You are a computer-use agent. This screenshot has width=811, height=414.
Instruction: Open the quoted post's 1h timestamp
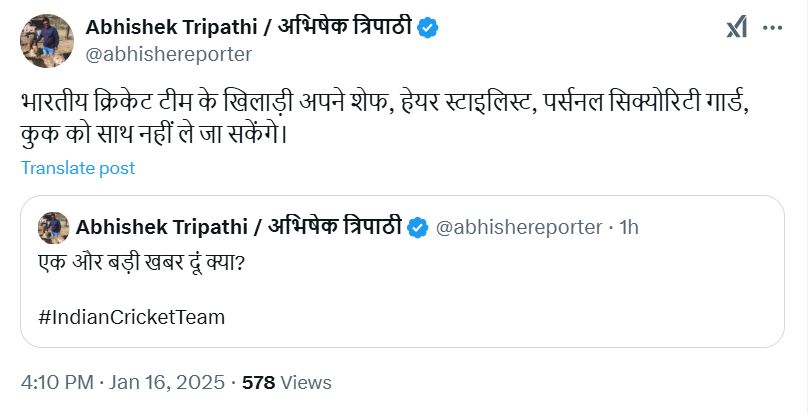[629, 228]
